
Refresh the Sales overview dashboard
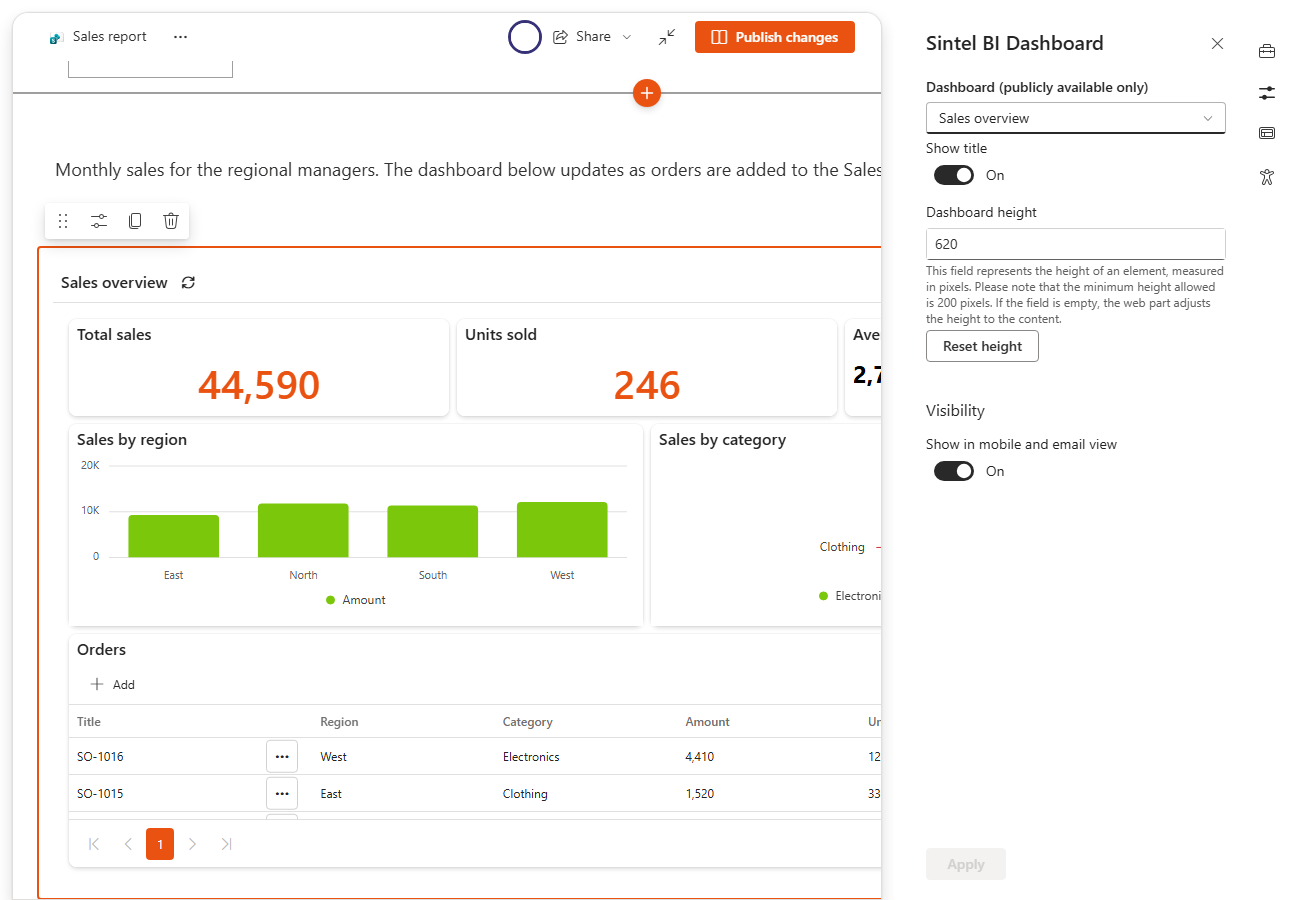pyautogui.click(x=188, y=283)
